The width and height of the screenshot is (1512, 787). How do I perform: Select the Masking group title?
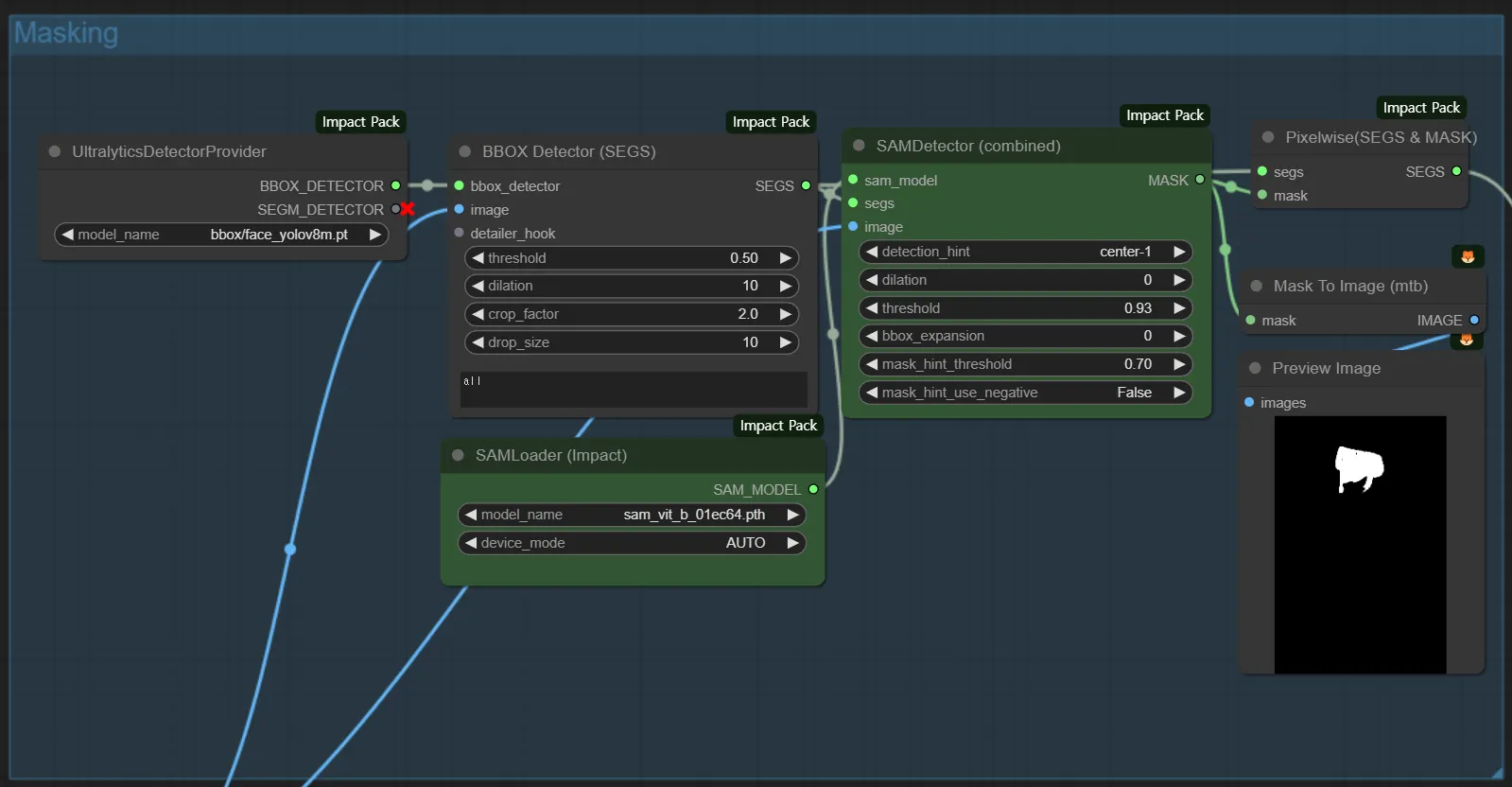click(66, 33)
